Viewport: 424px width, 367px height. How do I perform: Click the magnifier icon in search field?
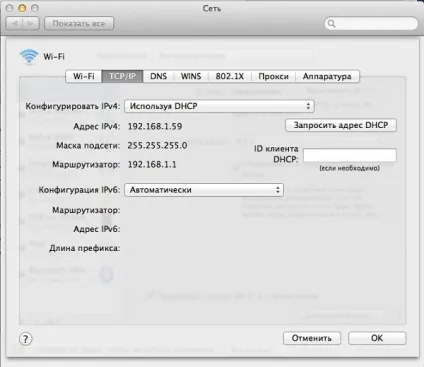coord(331,24)
